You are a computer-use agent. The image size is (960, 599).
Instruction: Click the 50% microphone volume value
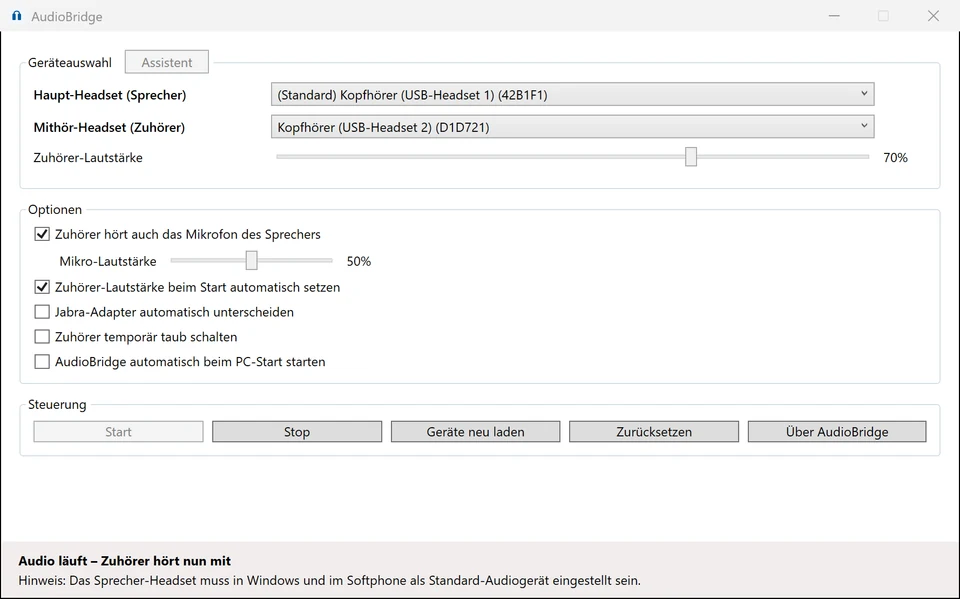(x=359, y=261)
